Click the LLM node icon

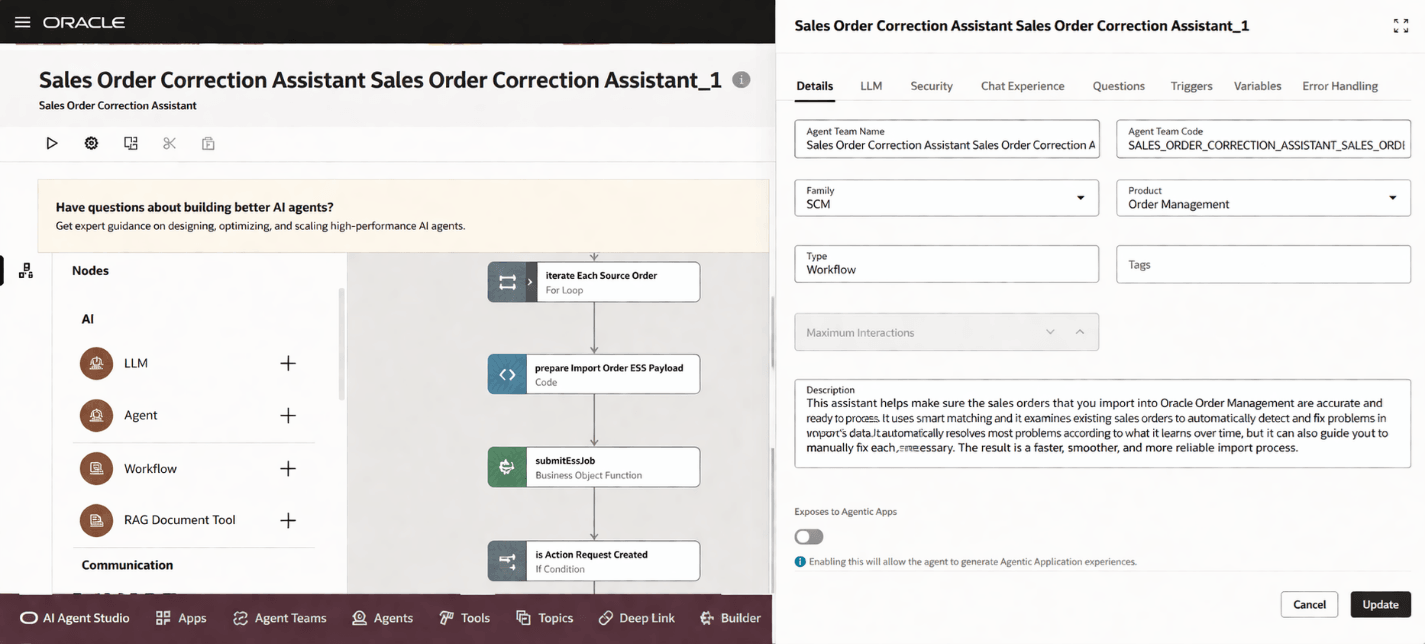pos(96,363)
